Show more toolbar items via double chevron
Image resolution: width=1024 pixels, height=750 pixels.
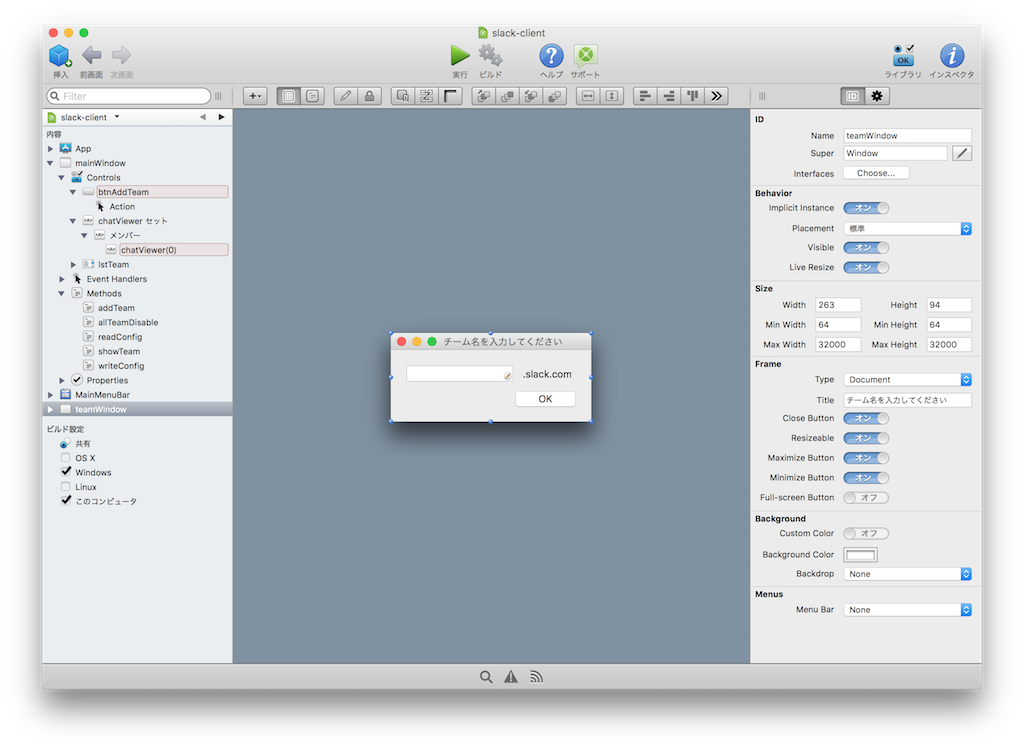click(716, 96)
